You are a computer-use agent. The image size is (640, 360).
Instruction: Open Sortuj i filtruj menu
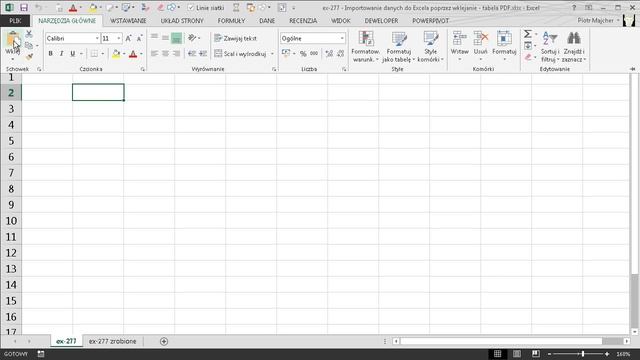click(x=550, y=47)
